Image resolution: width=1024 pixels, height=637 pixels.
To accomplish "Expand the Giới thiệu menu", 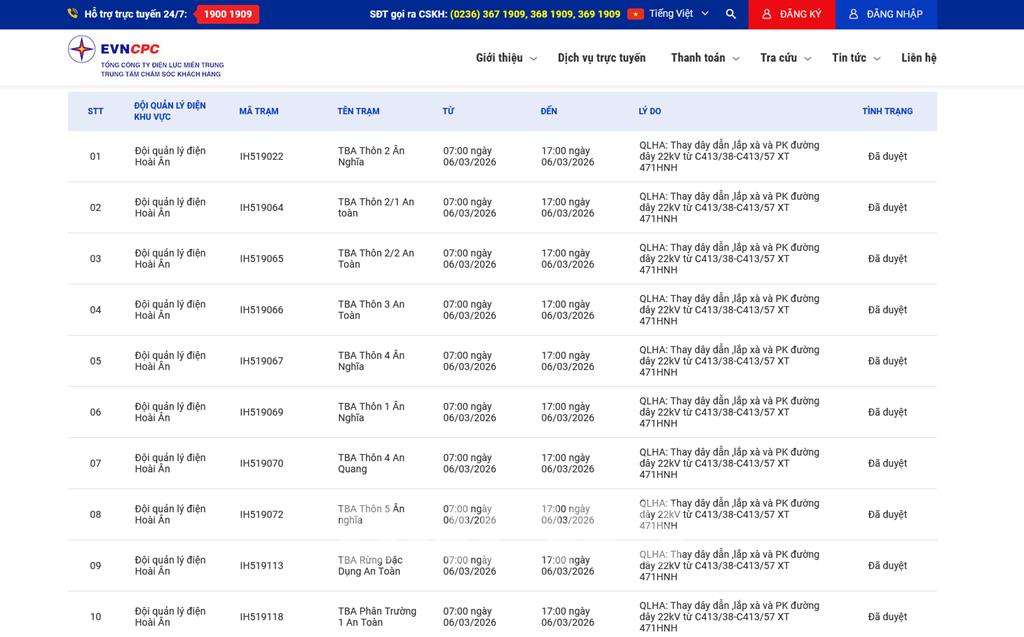I will tap(505, 58).
